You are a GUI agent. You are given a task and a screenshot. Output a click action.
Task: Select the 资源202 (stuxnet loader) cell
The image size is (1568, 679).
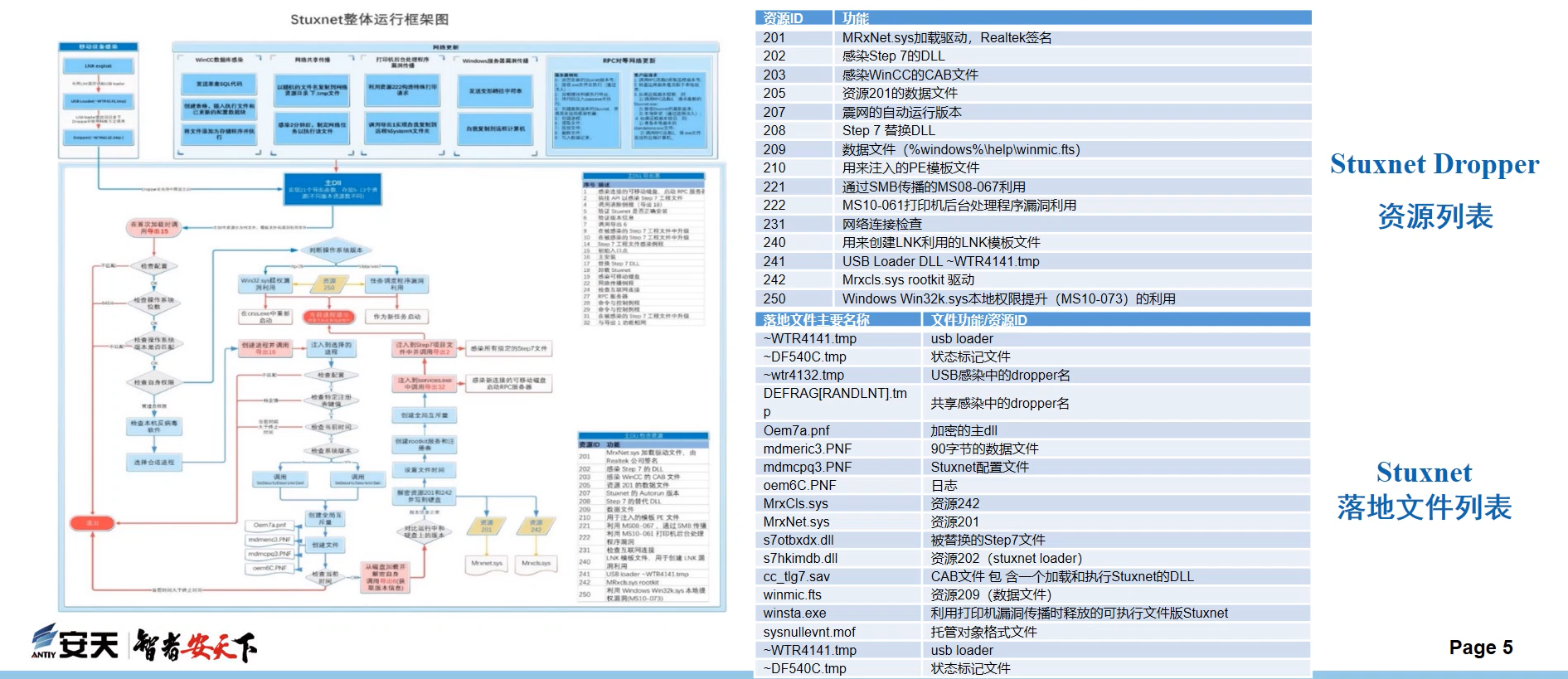(x=1116, y=558)
